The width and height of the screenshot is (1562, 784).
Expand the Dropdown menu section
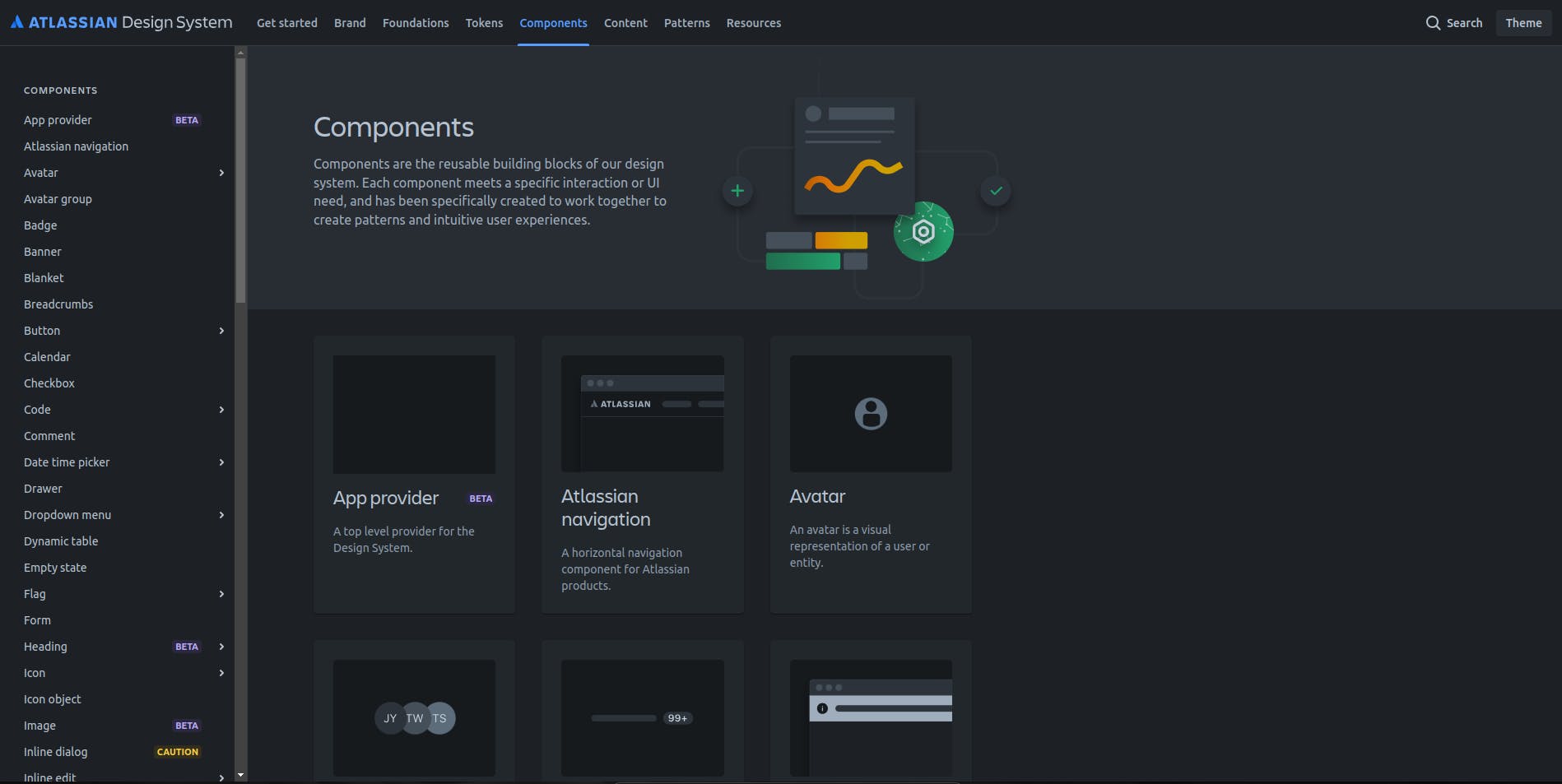point(221,515)
